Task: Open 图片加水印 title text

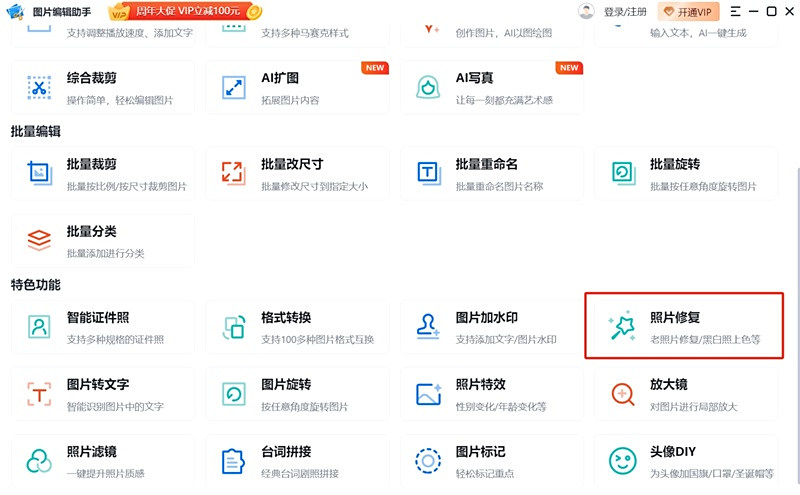Action: click(487, 318)
